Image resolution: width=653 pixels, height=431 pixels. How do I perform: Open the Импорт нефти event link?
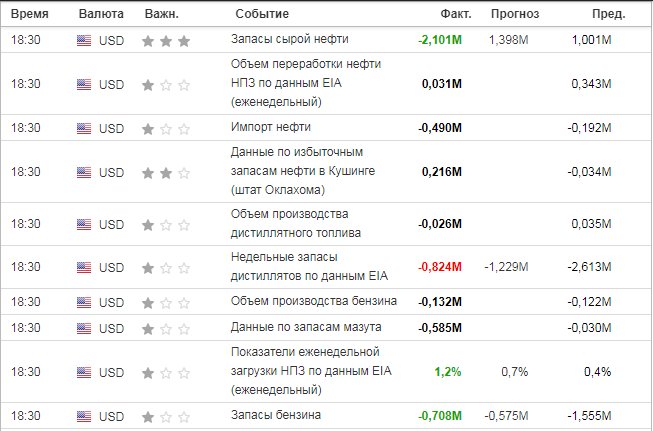tap(271, 127)
